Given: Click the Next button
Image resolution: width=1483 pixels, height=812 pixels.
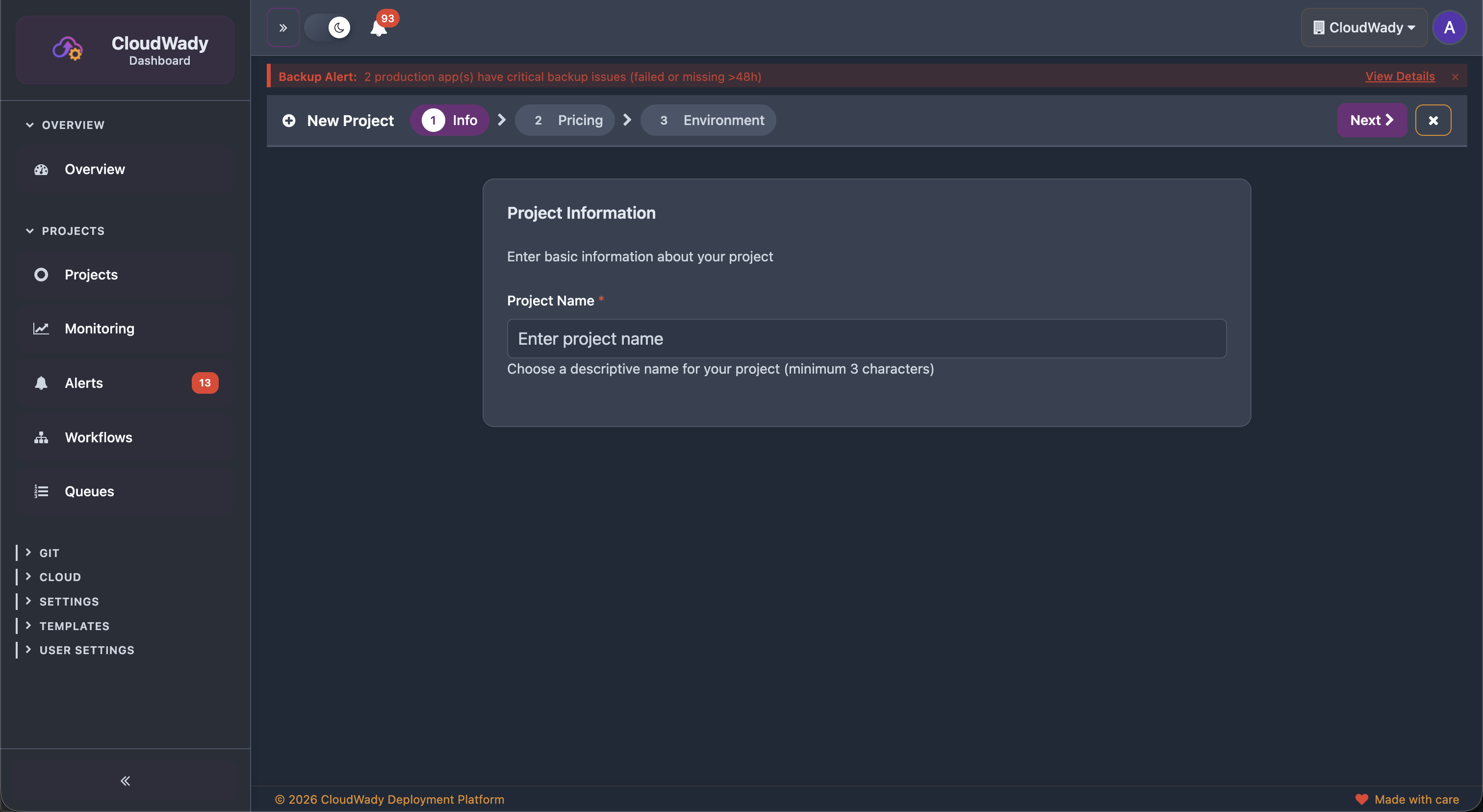Looking at the screenshot, I should (1371, 120).
